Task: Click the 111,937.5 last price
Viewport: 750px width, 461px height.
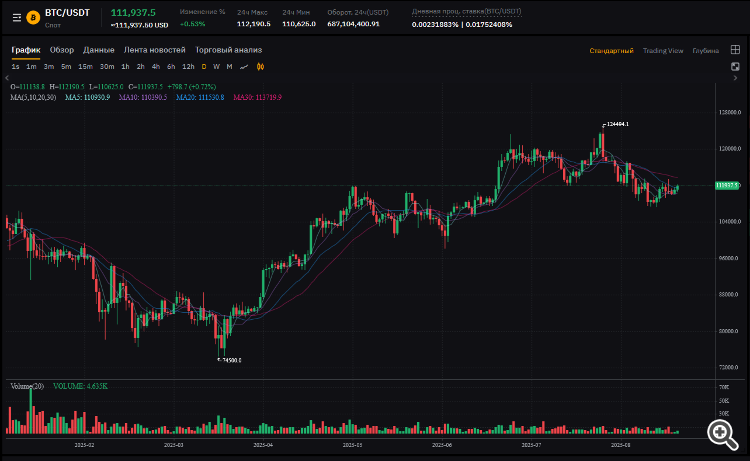Action: pyautogui.click(x=133, y=13)
